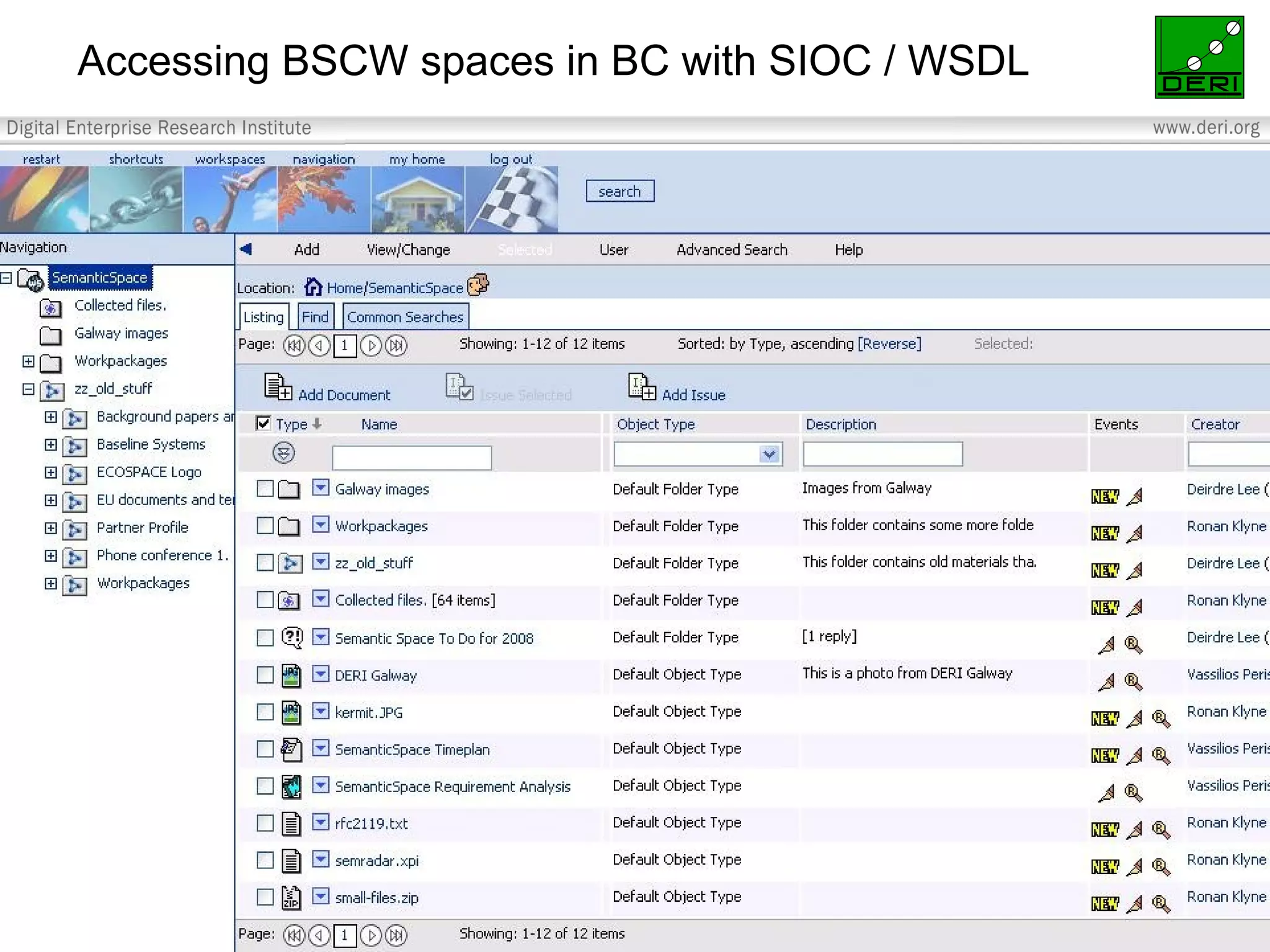Check the Galway images row checkbox
The width and height of the screenshot is (1270, 952).
click(265, 488)
